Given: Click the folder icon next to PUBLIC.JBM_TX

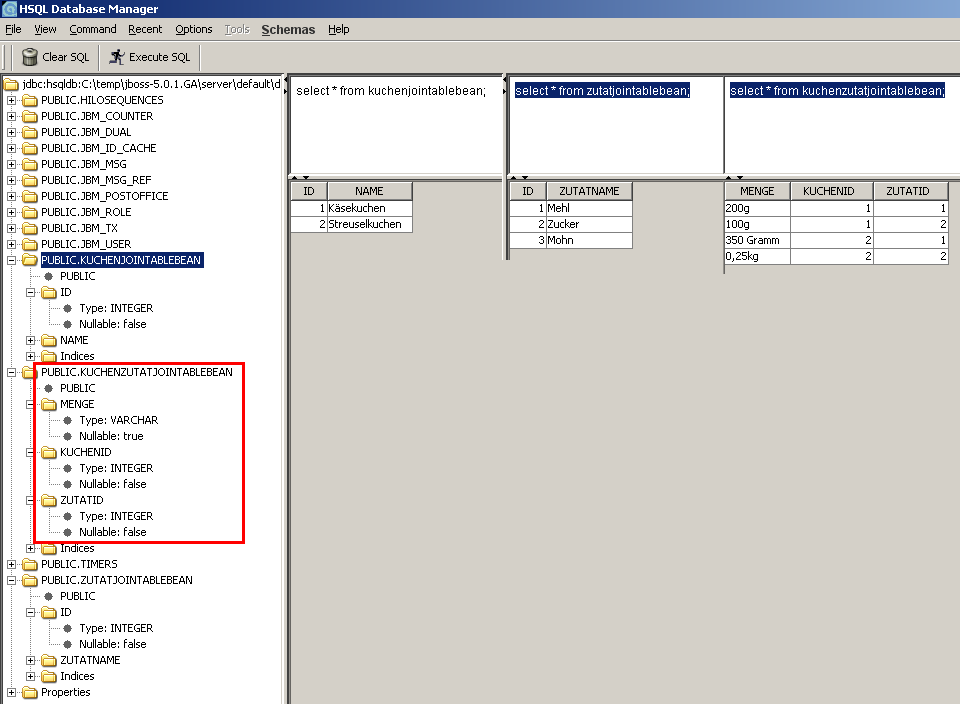Looking at the screenshot, I should point(29,228).
